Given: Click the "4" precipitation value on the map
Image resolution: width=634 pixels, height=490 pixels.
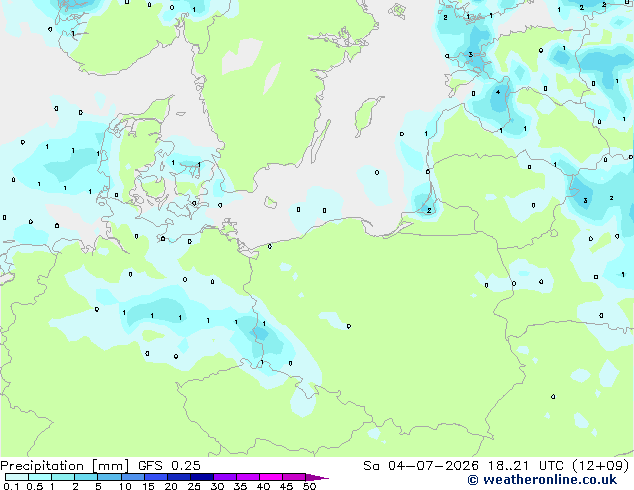Looking at the screenshot, I should [x=498, y=92].
